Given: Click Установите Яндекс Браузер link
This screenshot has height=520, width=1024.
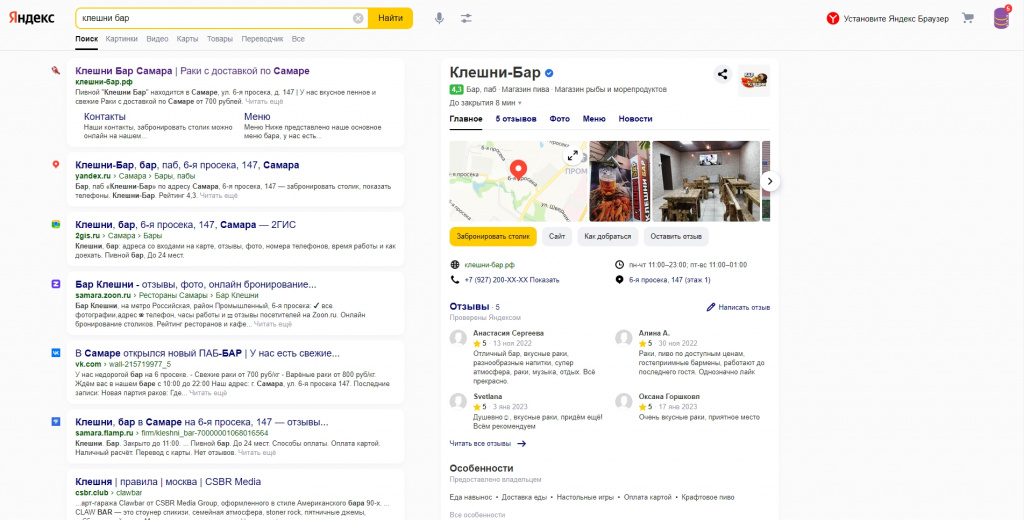Looking at the screenshot, I should [896, 18].
